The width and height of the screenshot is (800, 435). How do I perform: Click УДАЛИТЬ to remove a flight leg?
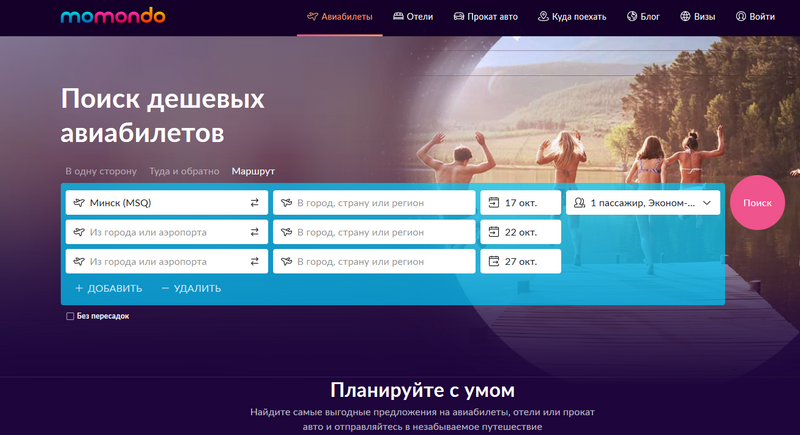coord(191,288)
